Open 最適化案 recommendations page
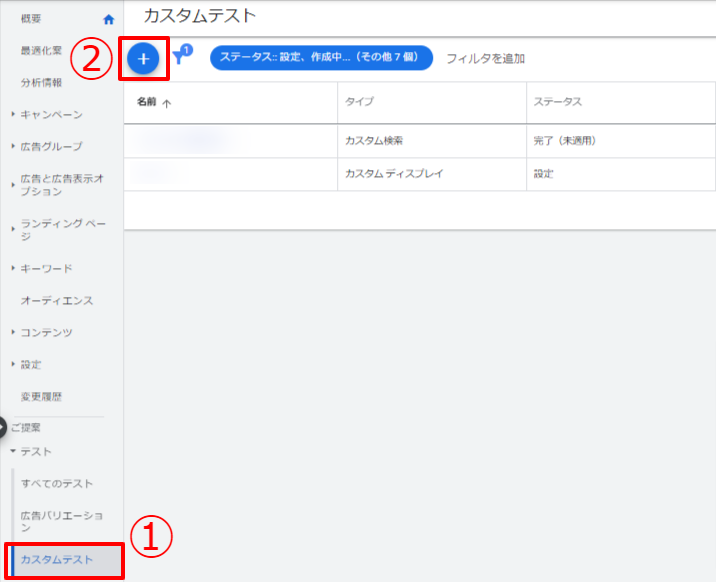Viewport: 716px width, 582px height. pyautogui.click(x=41, y=50)
